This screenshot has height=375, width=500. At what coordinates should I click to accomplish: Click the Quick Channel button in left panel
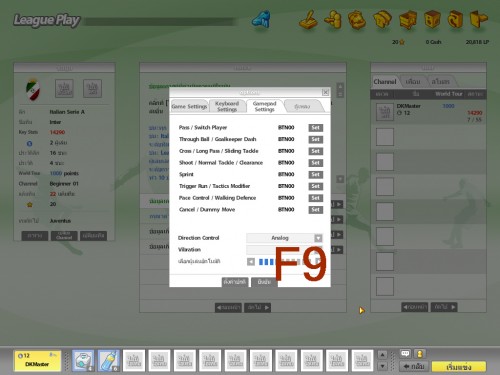(64, 236)
